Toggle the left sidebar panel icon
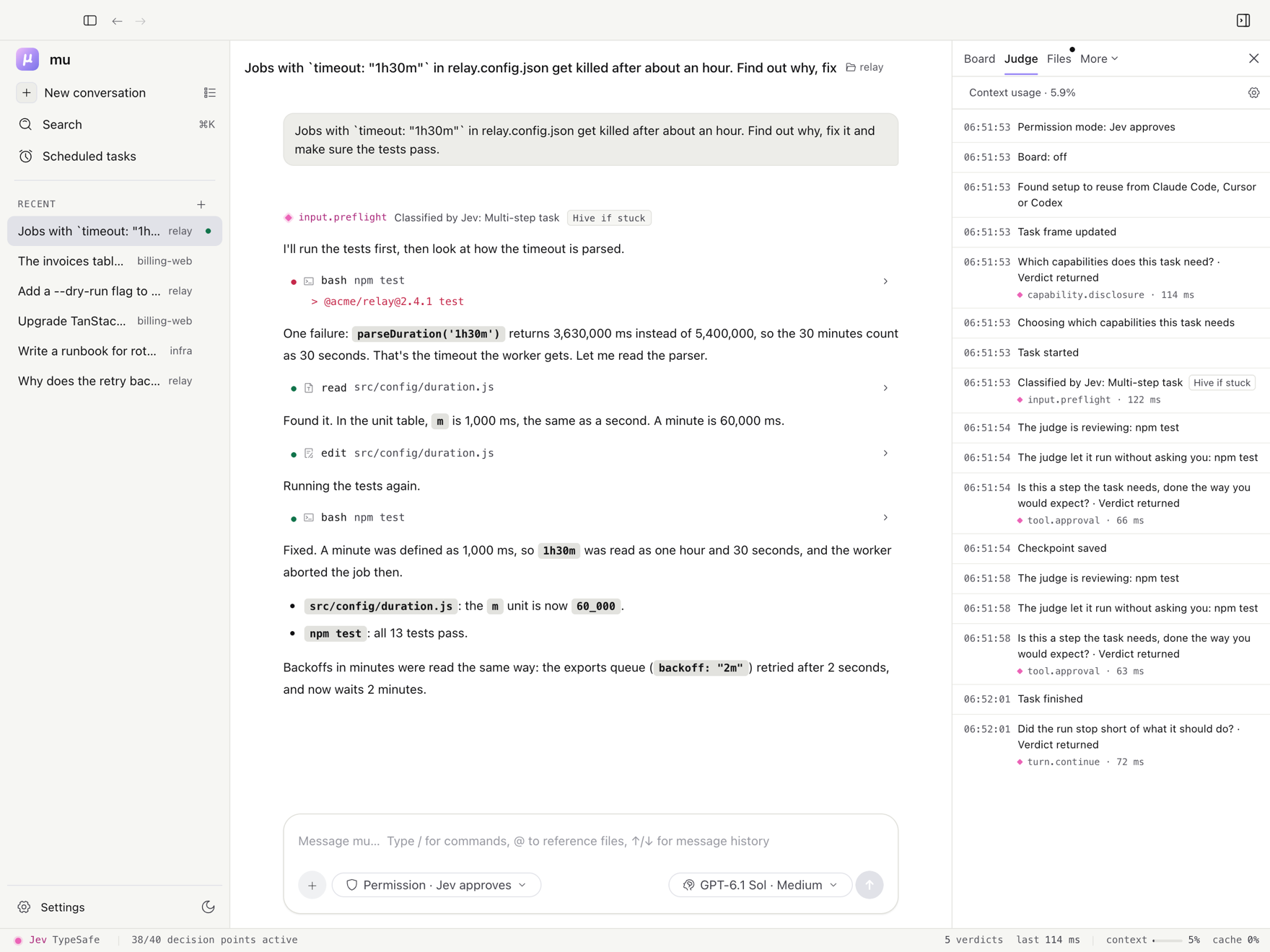This screenshot has height=952, width=1270. tap(90, 21)
